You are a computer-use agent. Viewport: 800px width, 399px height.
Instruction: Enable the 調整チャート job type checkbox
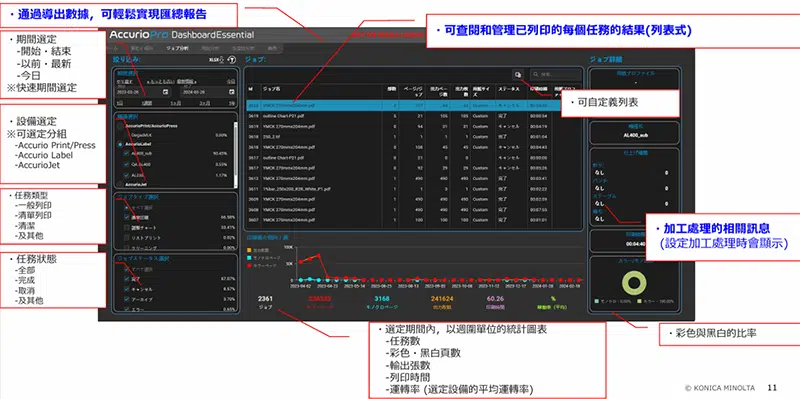click(127, 228)
